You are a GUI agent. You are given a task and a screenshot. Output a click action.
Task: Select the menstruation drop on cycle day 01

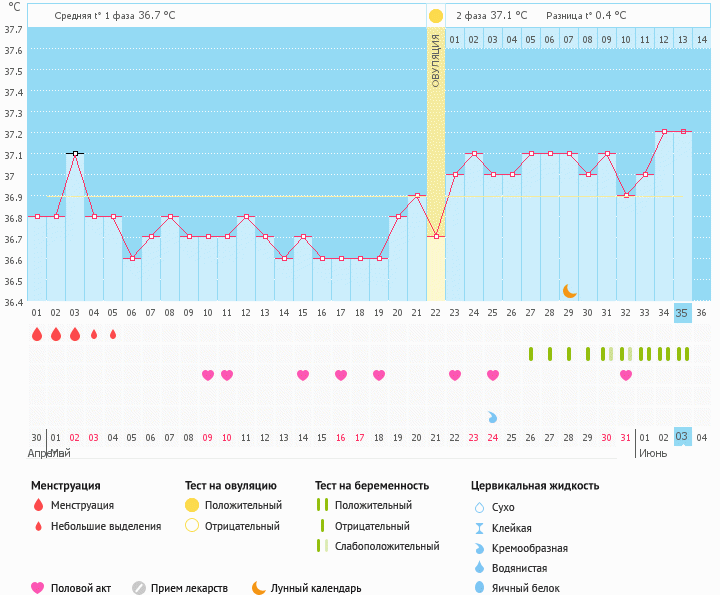point(37,334)
